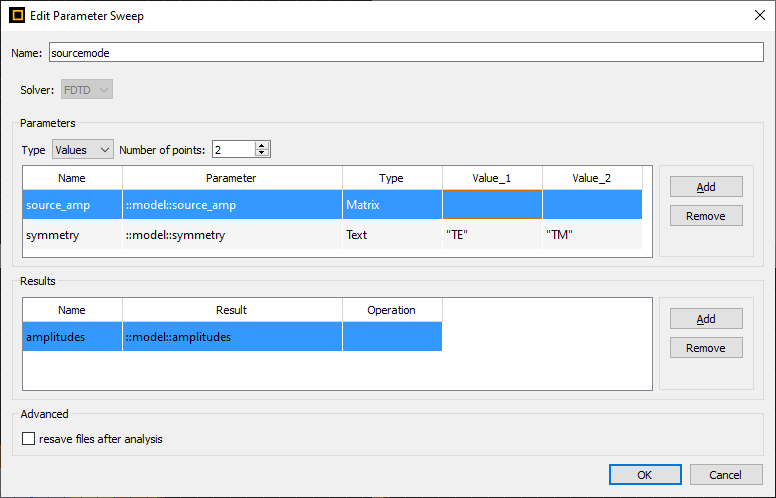Select the amplitudes result row

tap(72, 337)
